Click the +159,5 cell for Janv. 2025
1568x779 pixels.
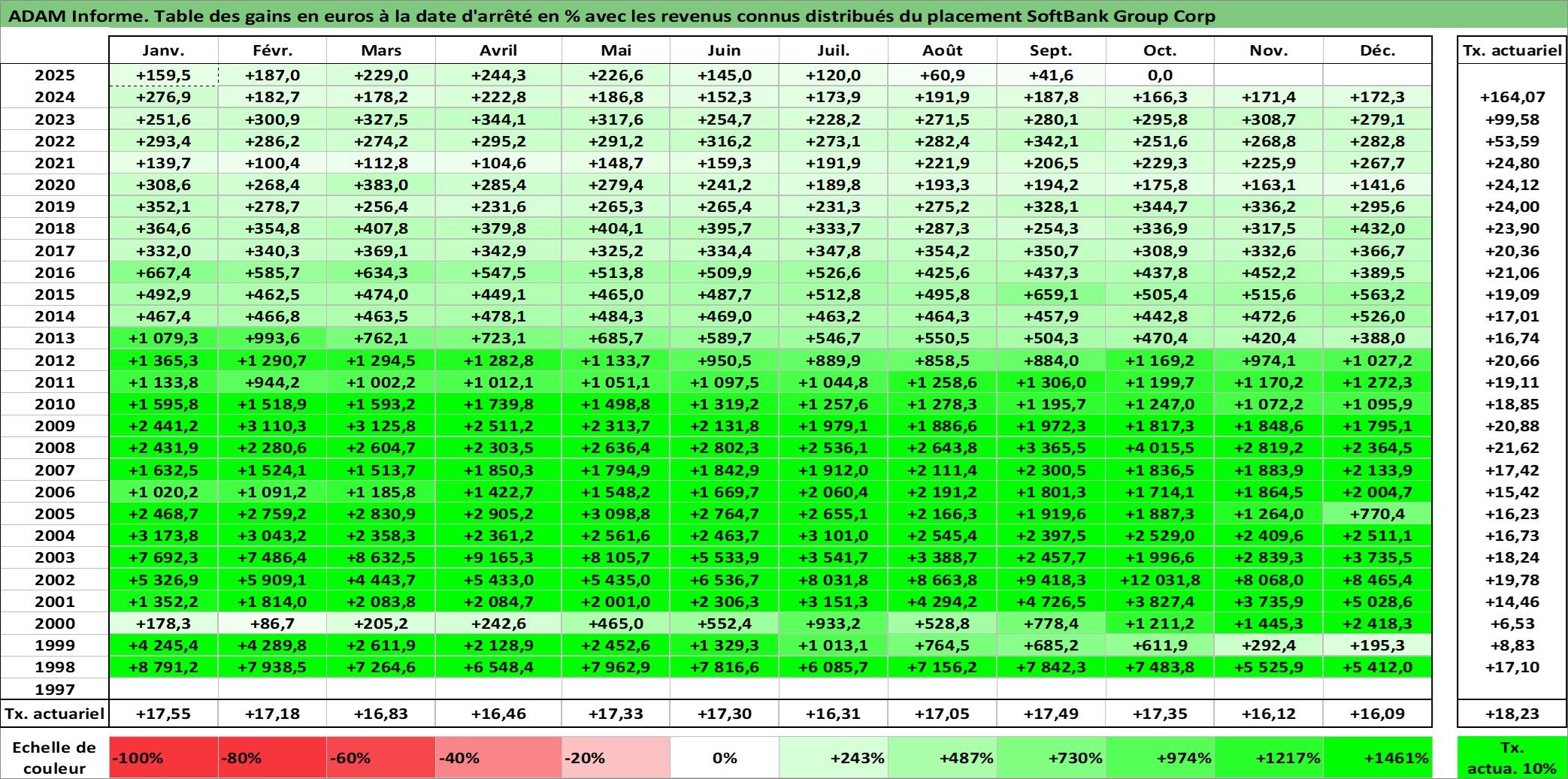(x=164, y=75)
